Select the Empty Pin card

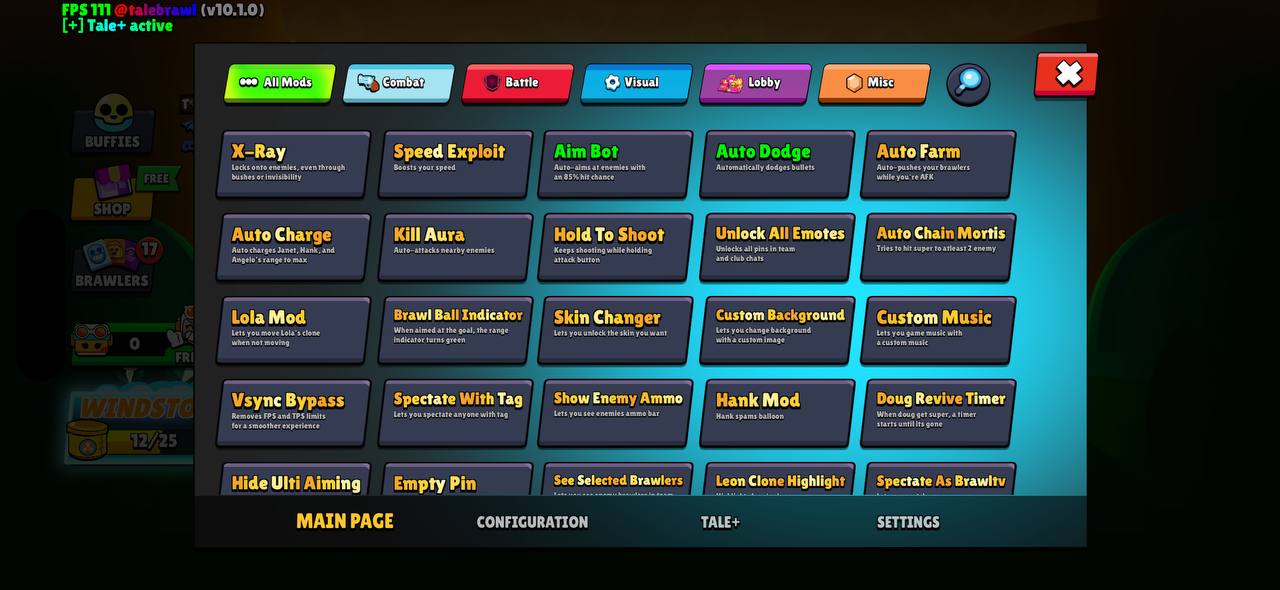point(455,480)
